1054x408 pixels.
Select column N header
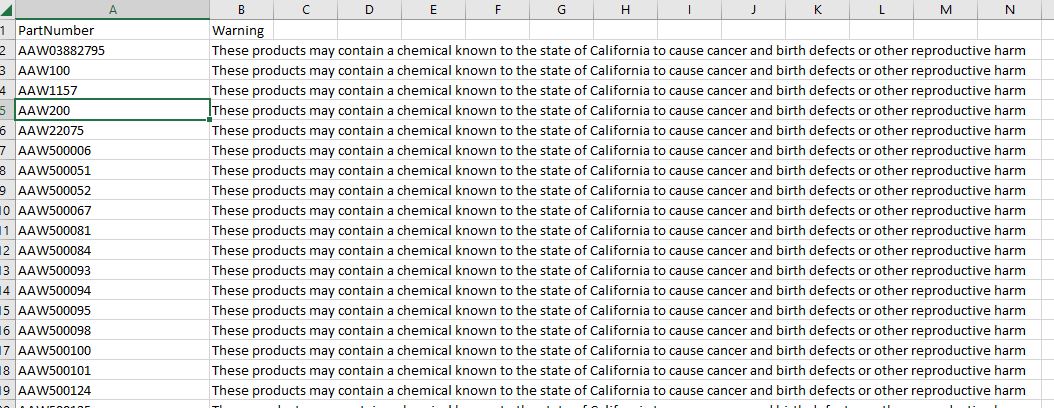point(1010,9)
